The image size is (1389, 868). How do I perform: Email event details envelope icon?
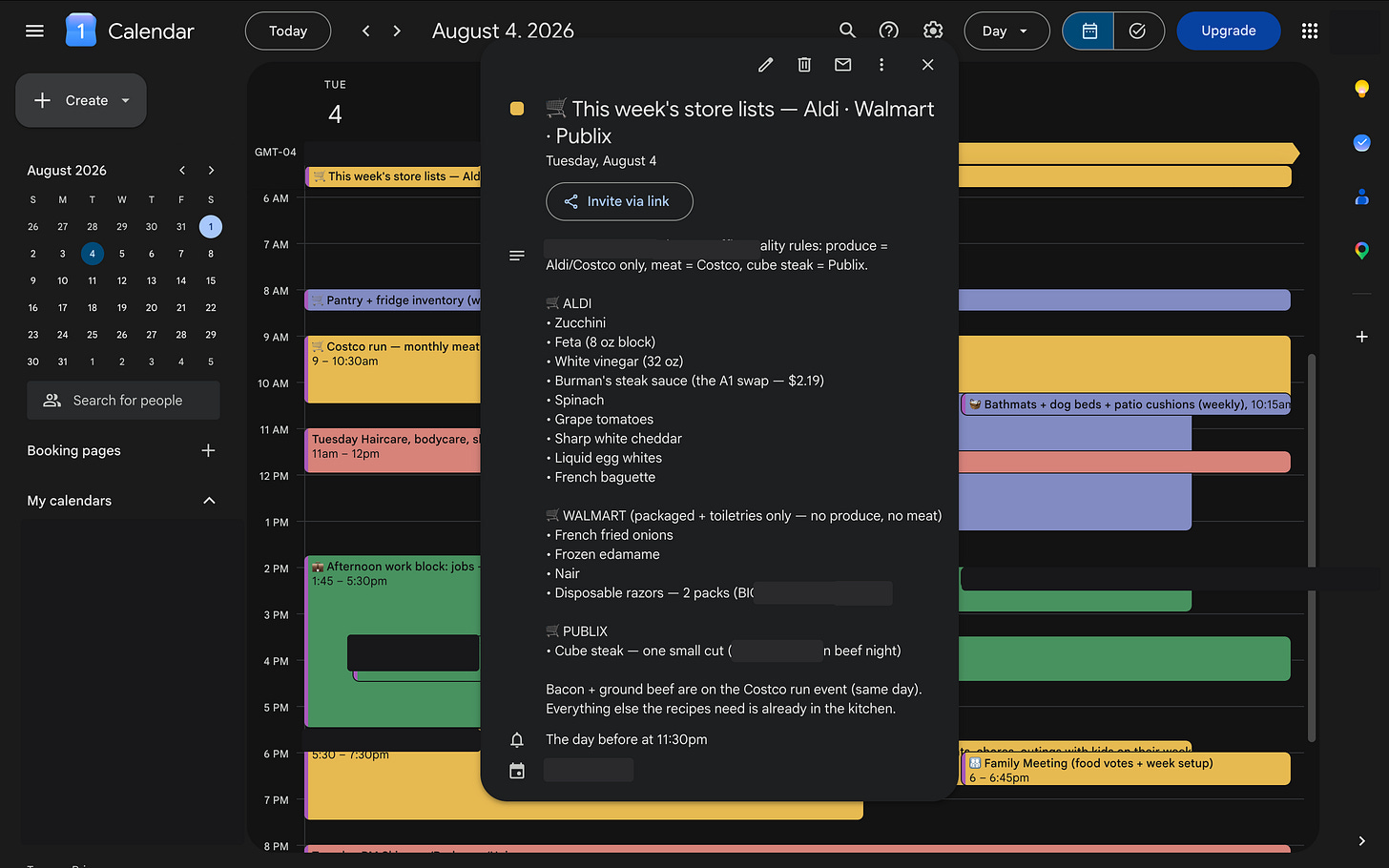tap(842, 65)
